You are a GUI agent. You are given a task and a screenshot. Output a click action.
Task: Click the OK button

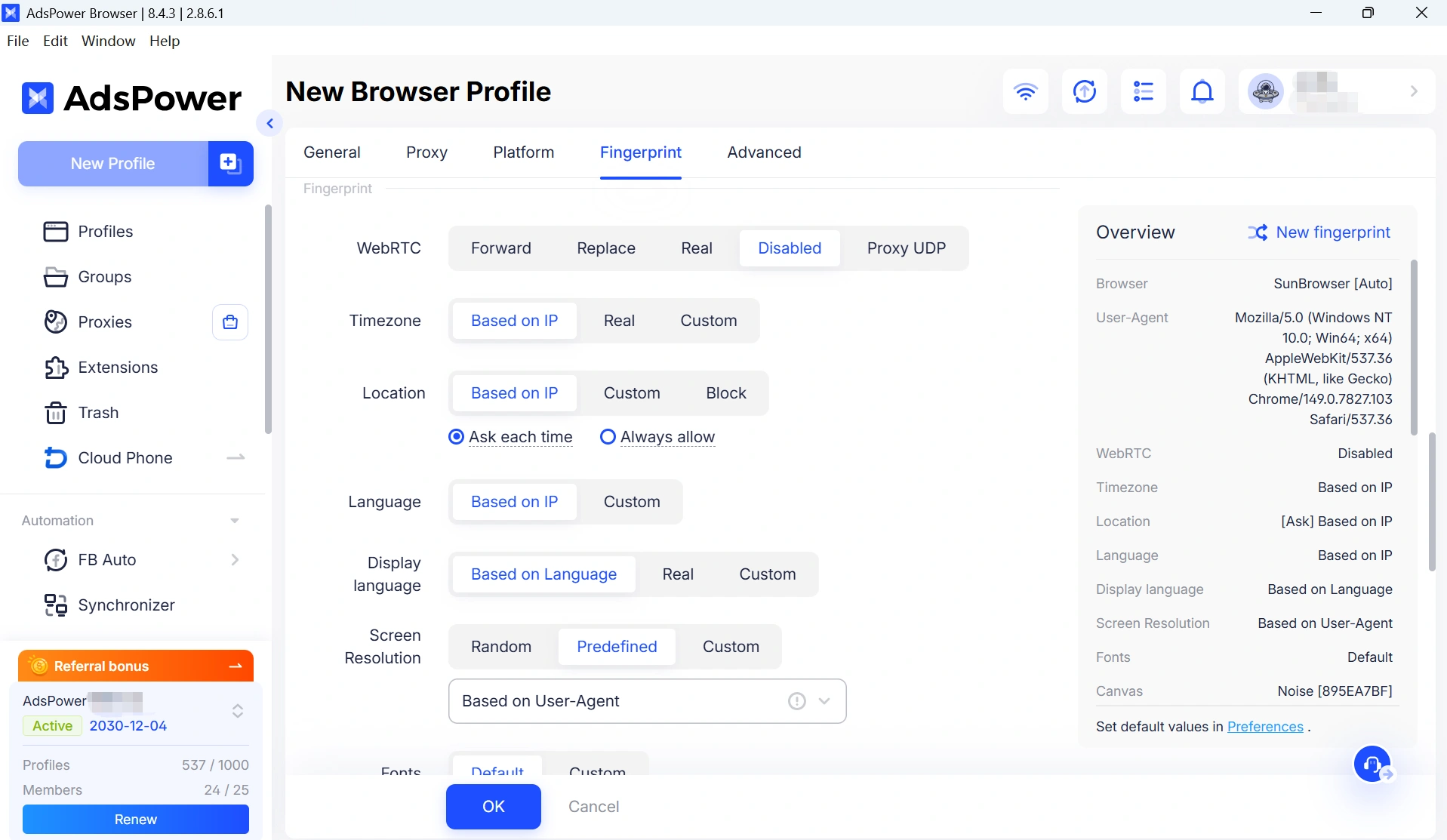click(x=493, y=806)
